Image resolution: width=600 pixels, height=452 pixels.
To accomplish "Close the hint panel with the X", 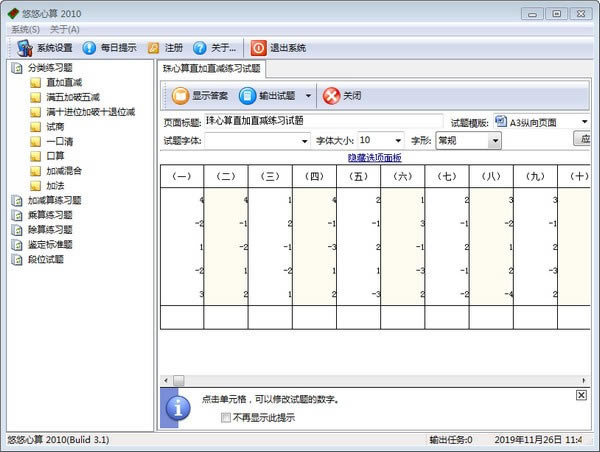I will coord(582,396).
